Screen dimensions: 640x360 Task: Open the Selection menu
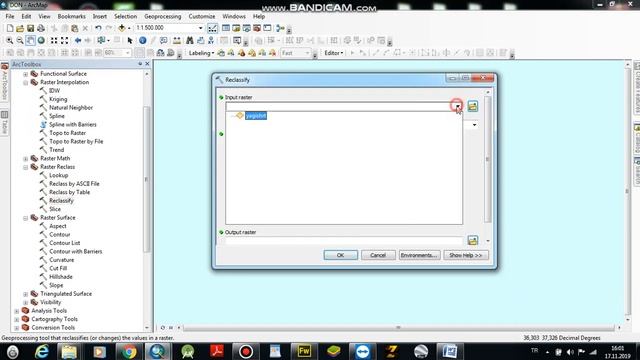(125, 16)
